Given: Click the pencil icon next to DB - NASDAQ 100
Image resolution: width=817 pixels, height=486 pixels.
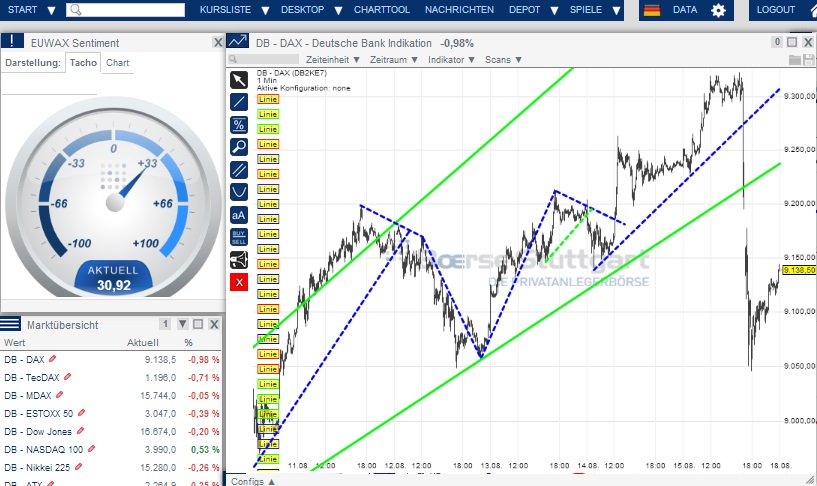Looking at the screenshot, I should [92, 448].
